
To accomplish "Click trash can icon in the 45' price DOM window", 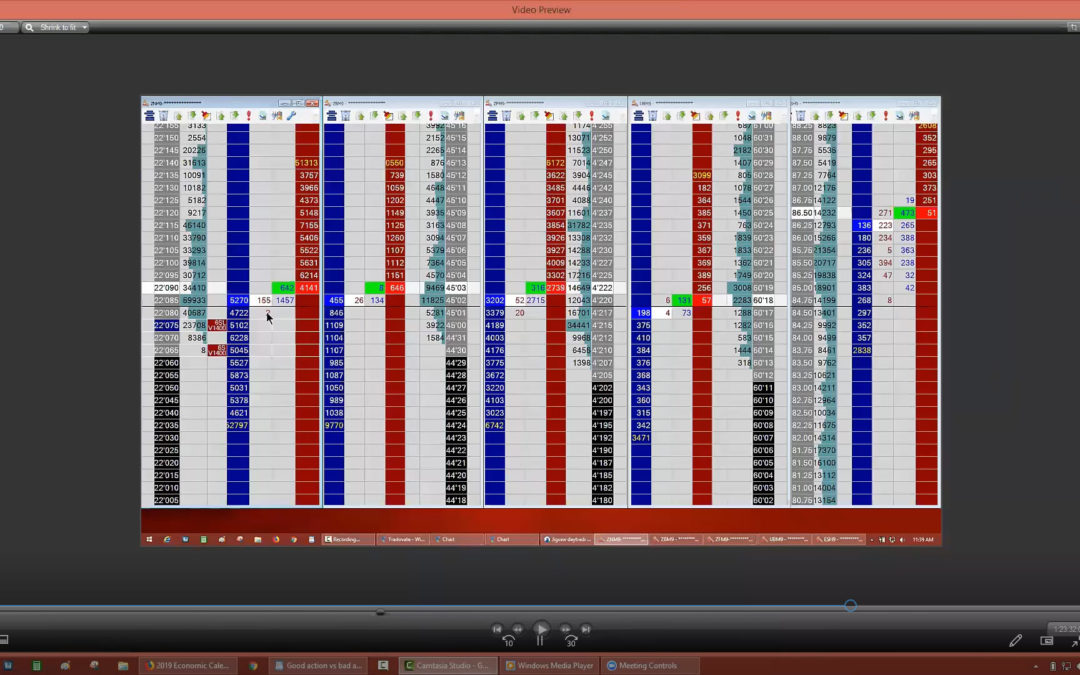I will [x=345, y=116].
